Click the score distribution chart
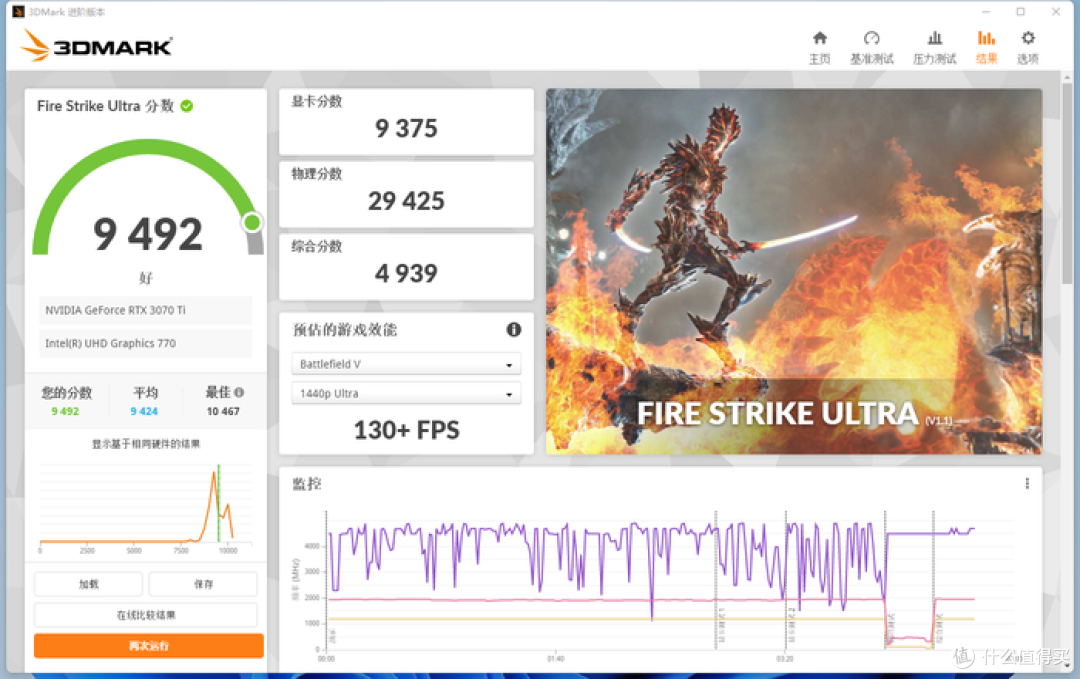The image size is (1080, 679). pos(146,506)
